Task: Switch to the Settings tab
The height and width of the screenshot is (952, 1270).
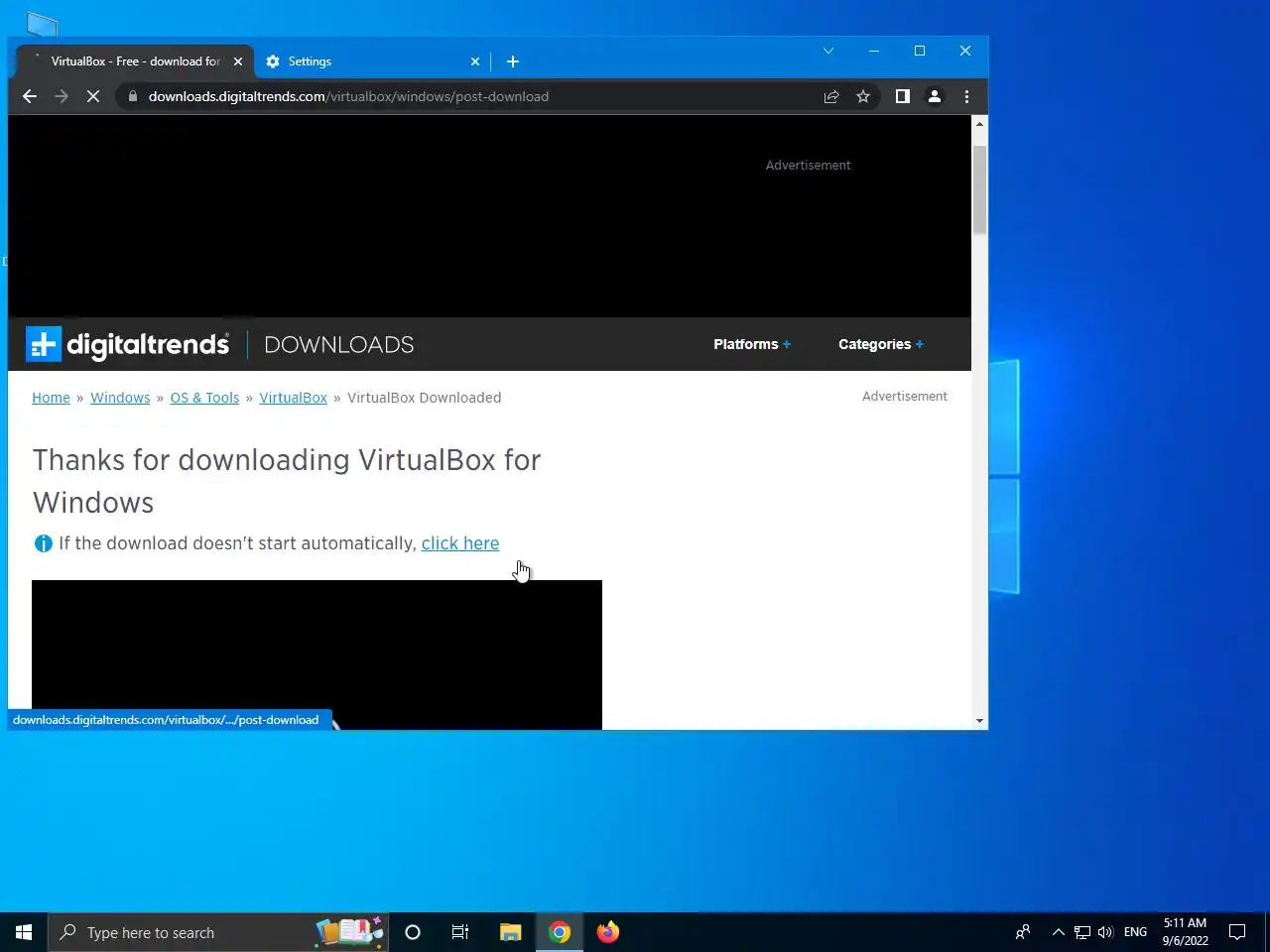Action: pos(372,61)
